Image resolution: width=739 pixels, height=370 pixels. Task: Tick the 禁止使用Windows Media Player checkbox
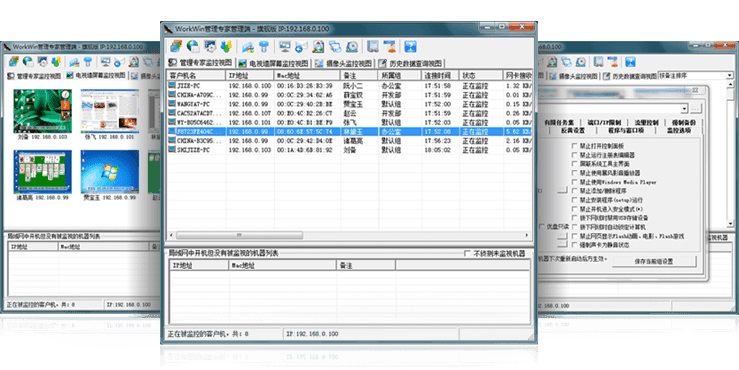(574, 182)
